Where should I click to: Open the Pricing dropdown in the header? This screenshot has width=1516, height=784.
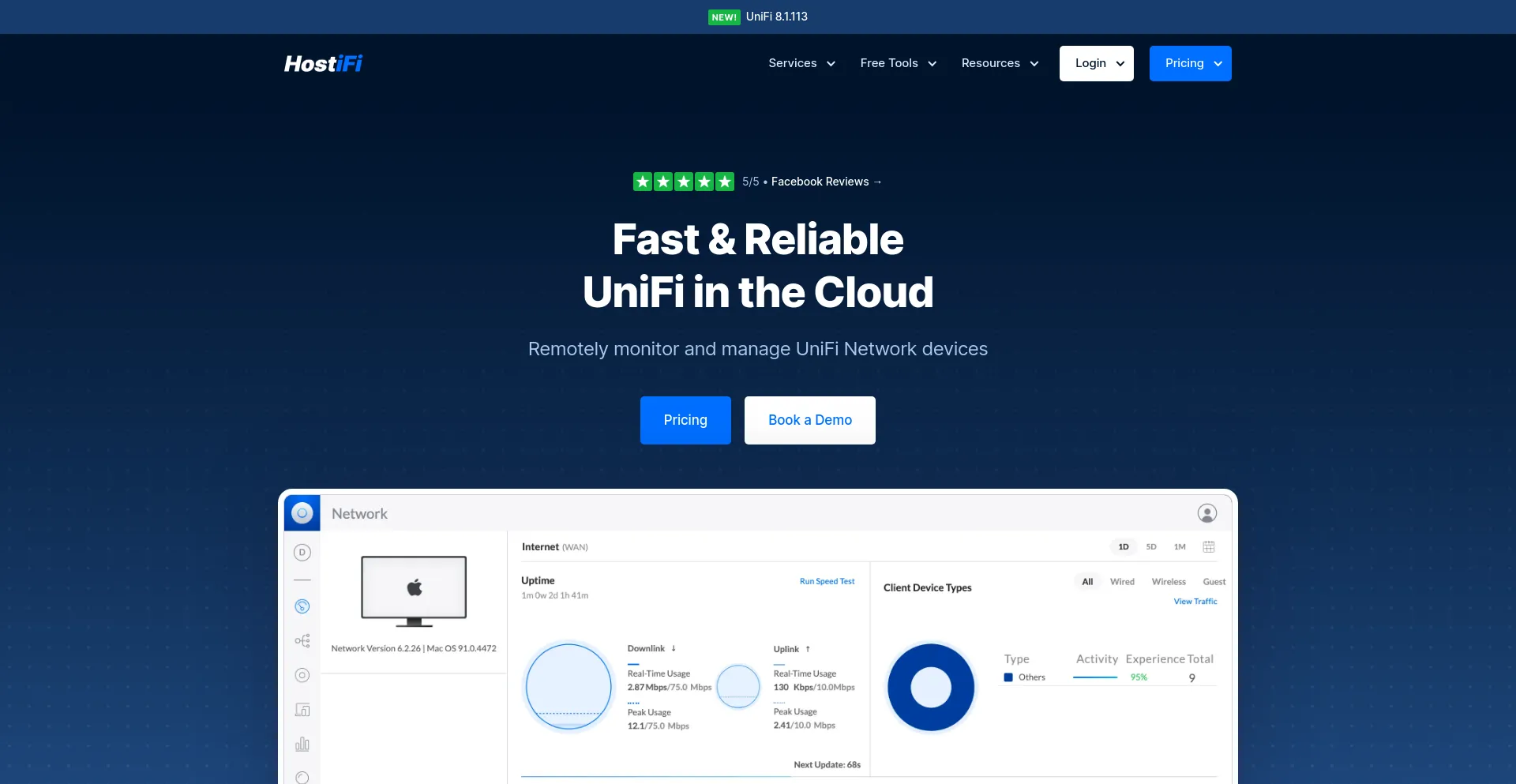1191,63
